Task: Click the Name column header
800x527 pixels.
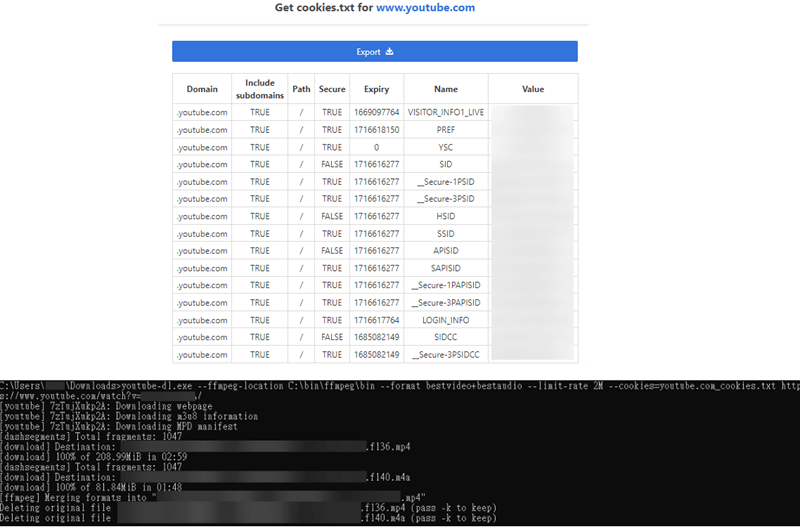Action: coord(446,89)
